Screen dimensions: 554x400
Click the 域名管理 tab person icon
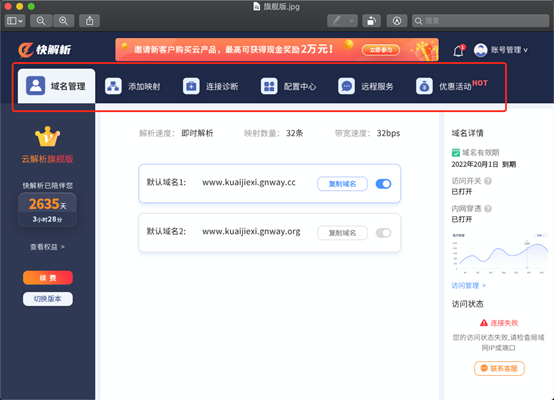click(36, 86)
